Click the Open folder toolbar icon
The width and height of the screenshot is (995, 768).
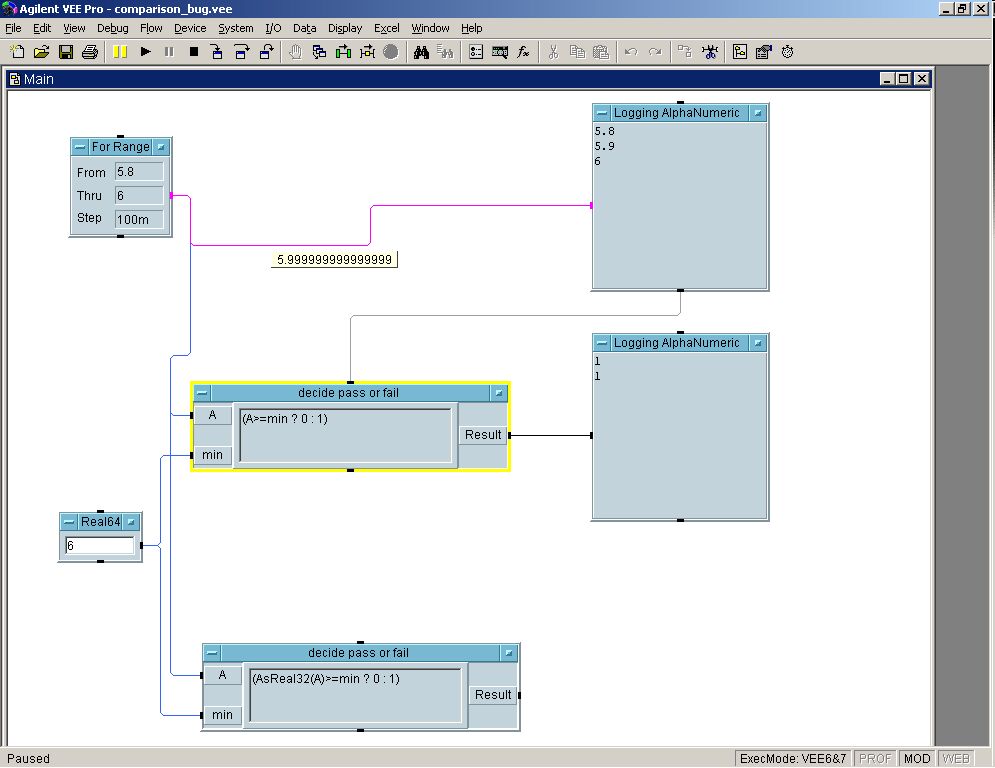41,52
